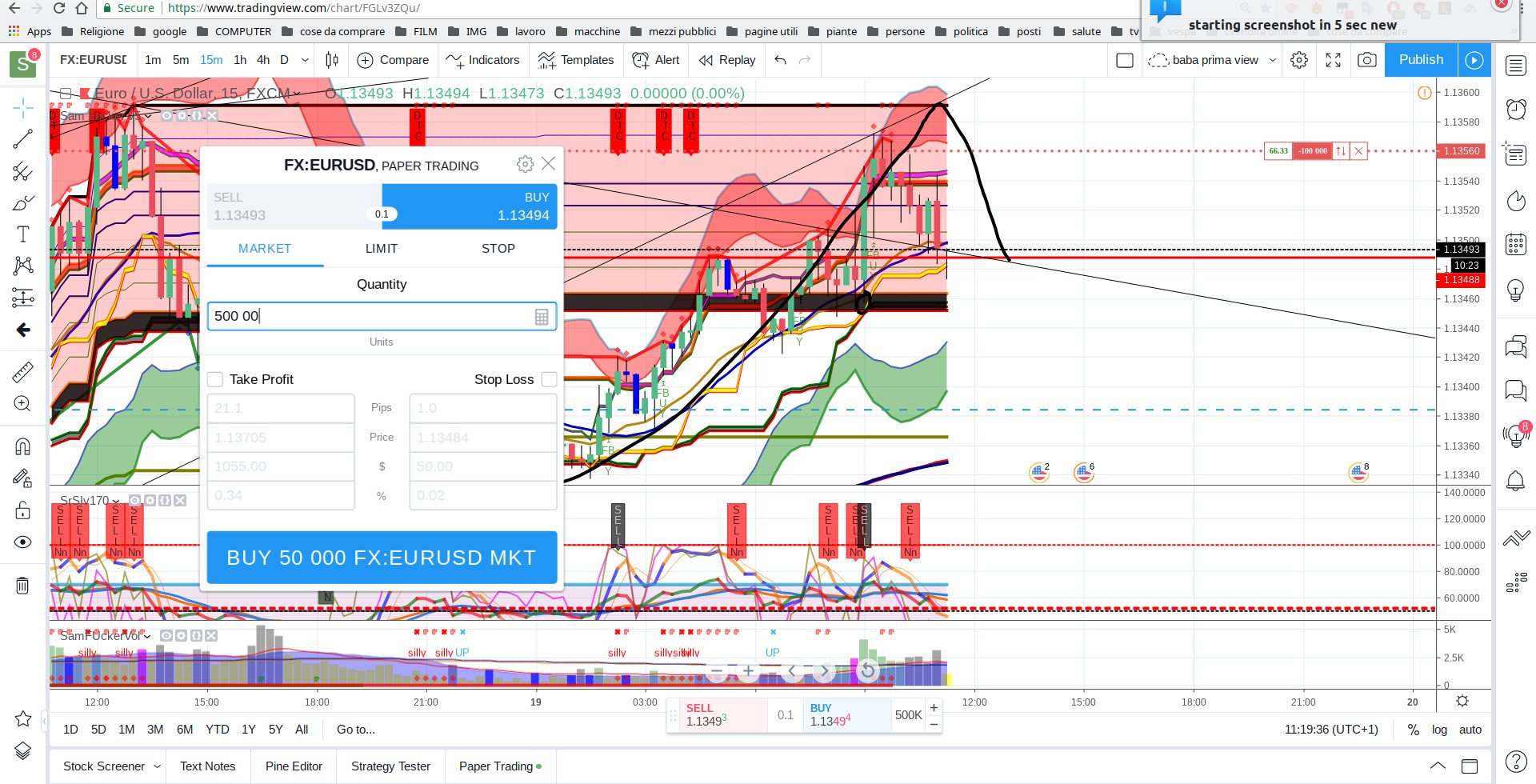Select the text annotation tool

[22, 234]
